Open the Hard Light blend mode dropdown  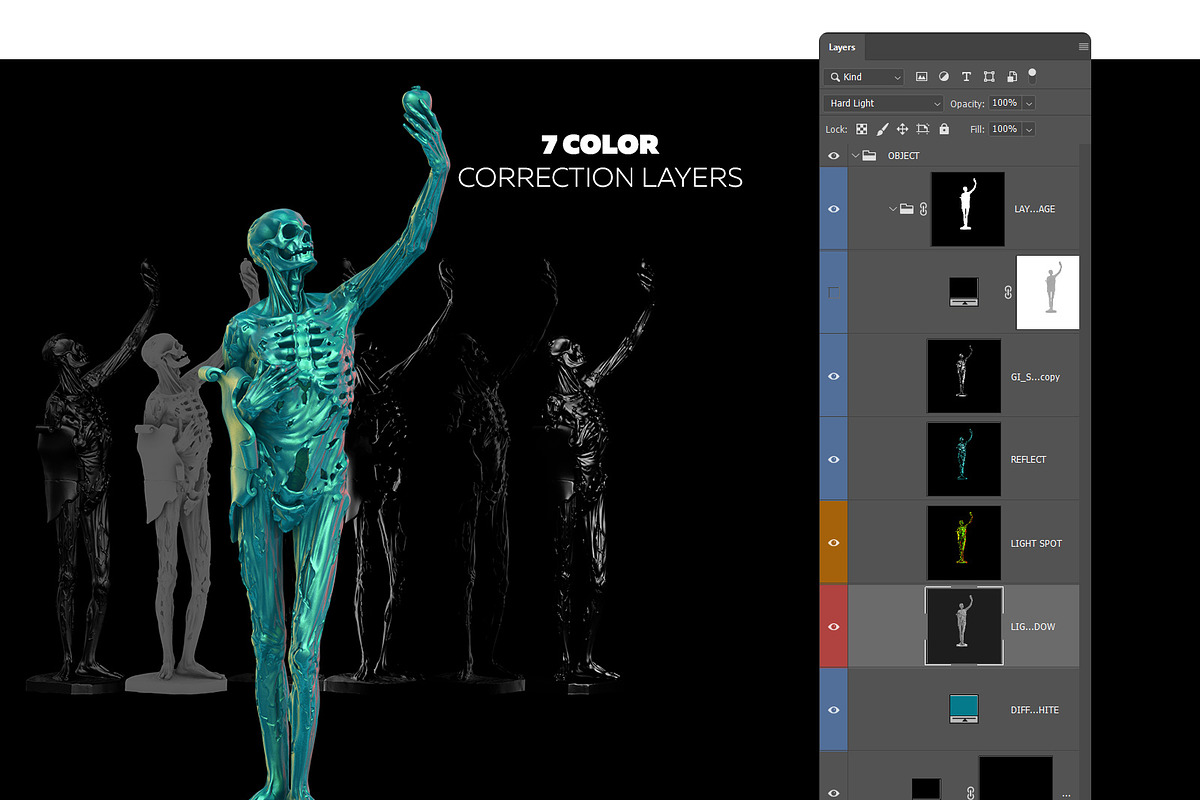[x=884, y=103]
